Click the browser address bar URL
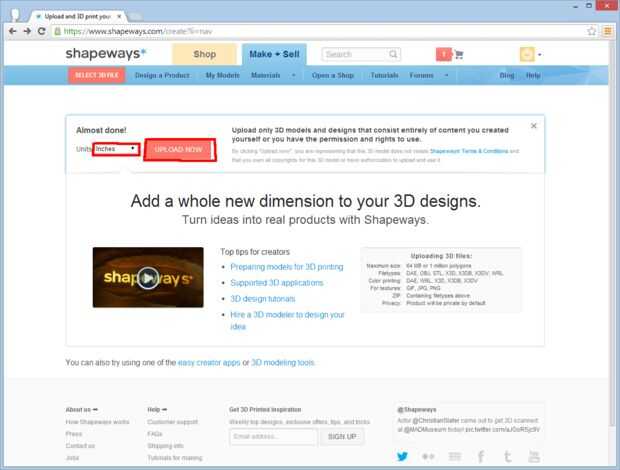 pyautogui.click(x=138, y=31)
